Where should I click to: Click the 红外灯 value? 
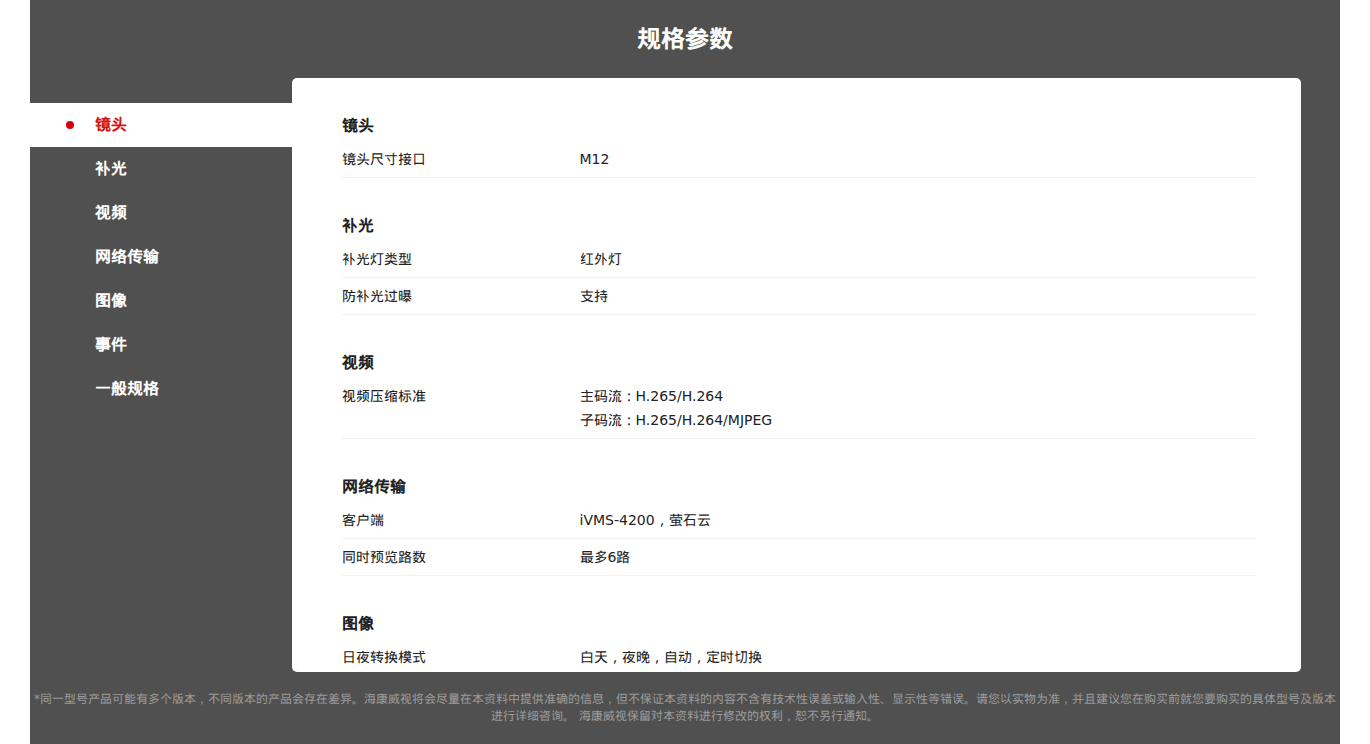pos(601,259)
